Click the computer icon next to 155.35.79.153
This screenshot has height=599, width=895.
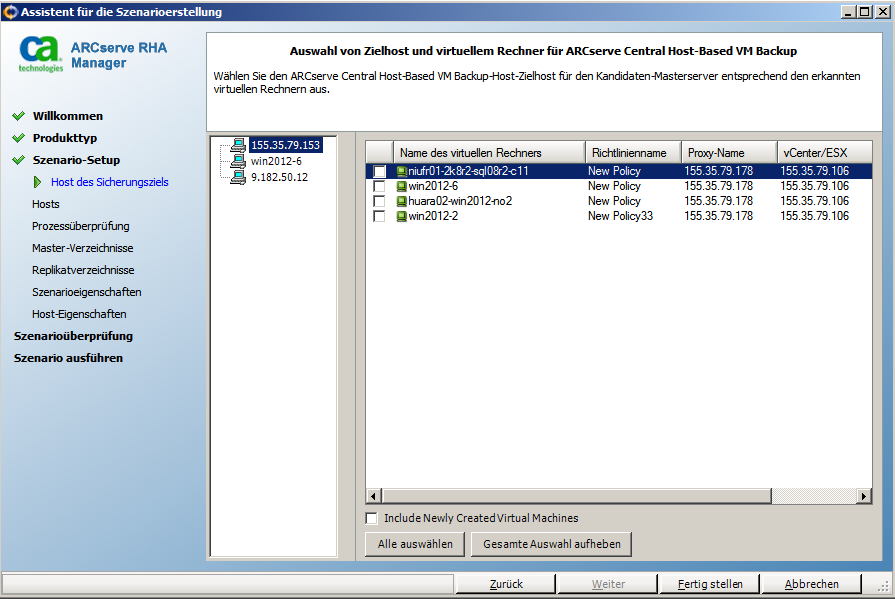point(239,145)
